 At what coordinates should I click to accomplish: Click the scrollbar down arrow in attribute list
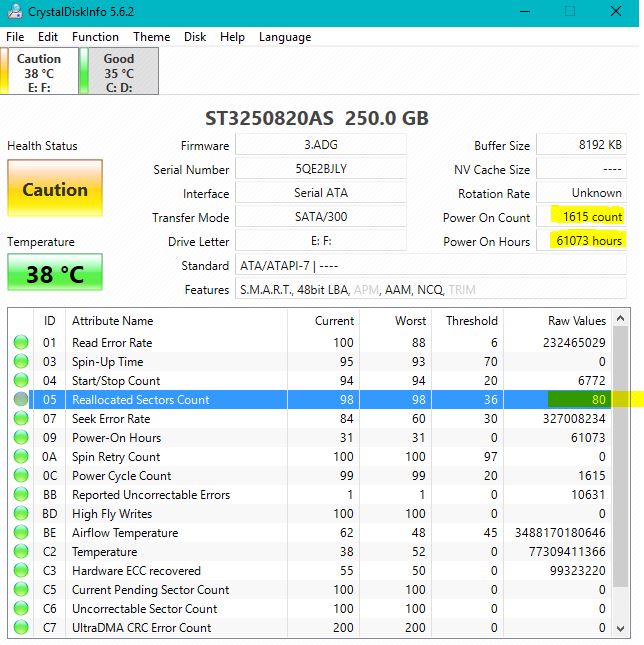pyautogui.click(x=621, y=629)
